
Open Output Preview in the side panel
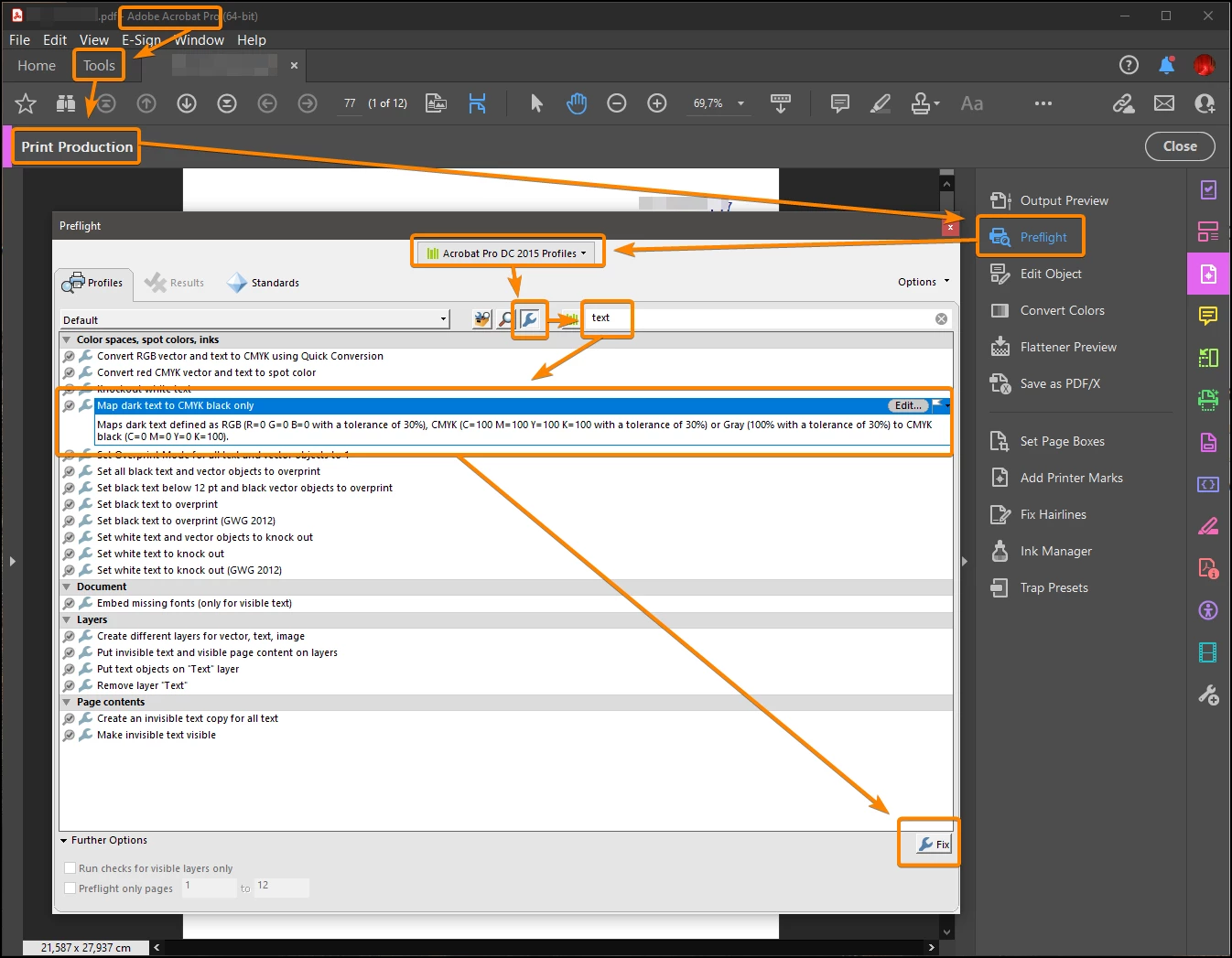point(1049,200)
